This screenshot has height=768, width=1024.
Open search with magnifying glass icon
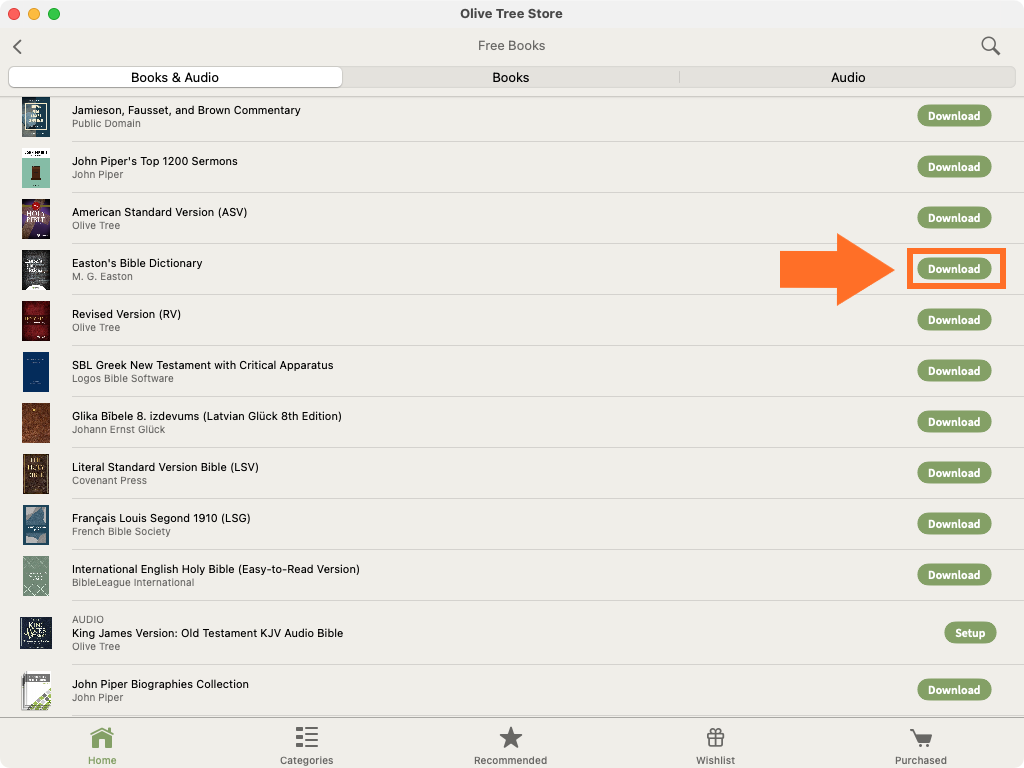[x=990, y=46]
